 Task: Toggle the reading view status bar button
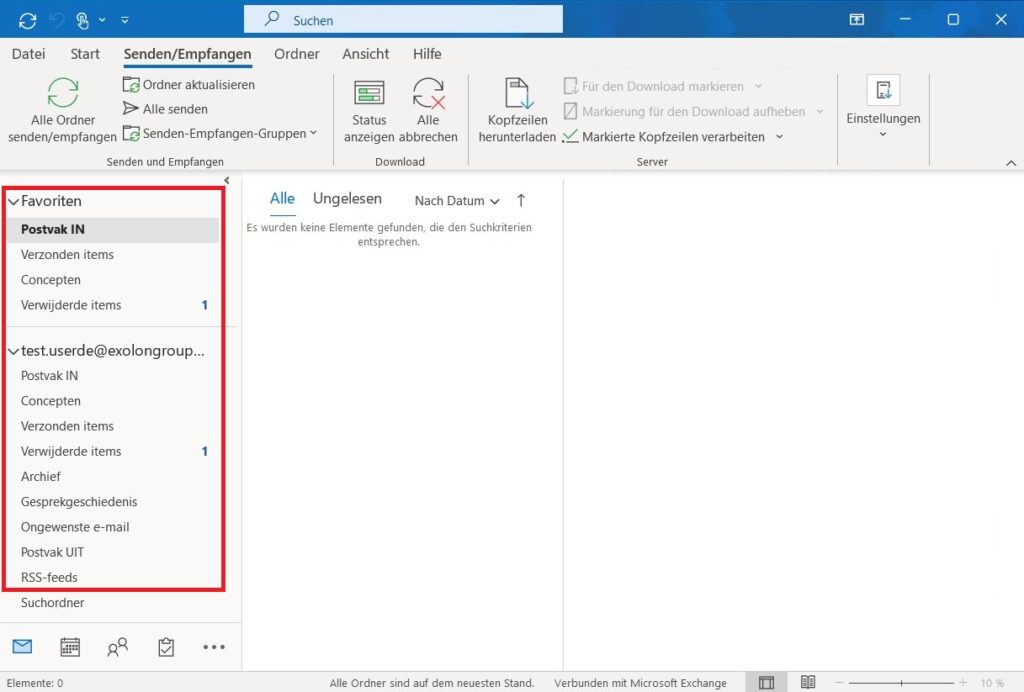tap(807, 683)
